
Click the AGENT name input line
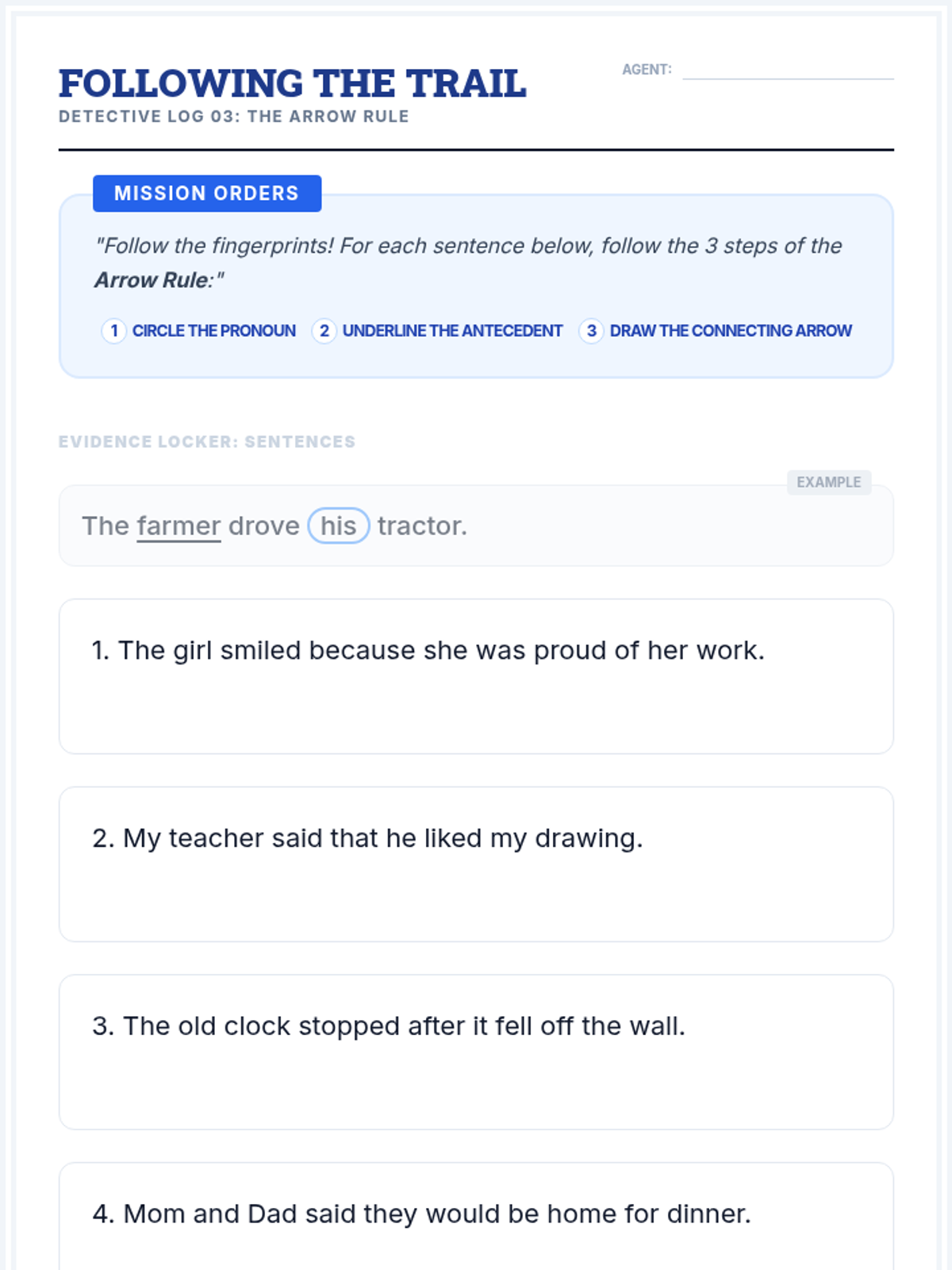click(788, 71)
